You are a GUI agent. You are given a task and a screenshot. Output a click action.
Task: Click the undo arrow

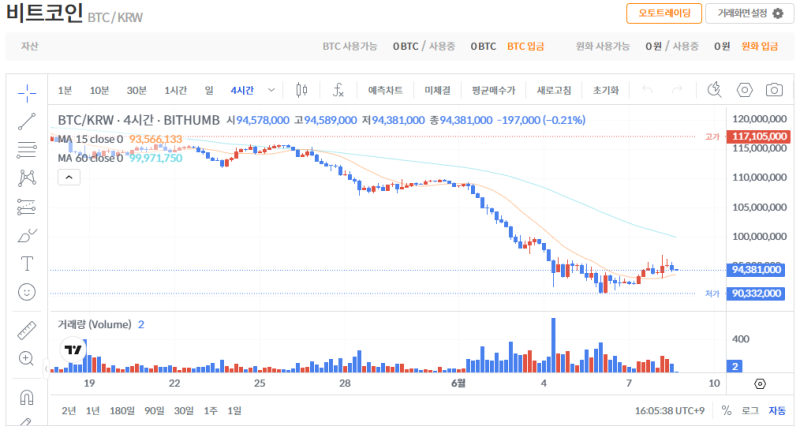(x=647, y=90)
